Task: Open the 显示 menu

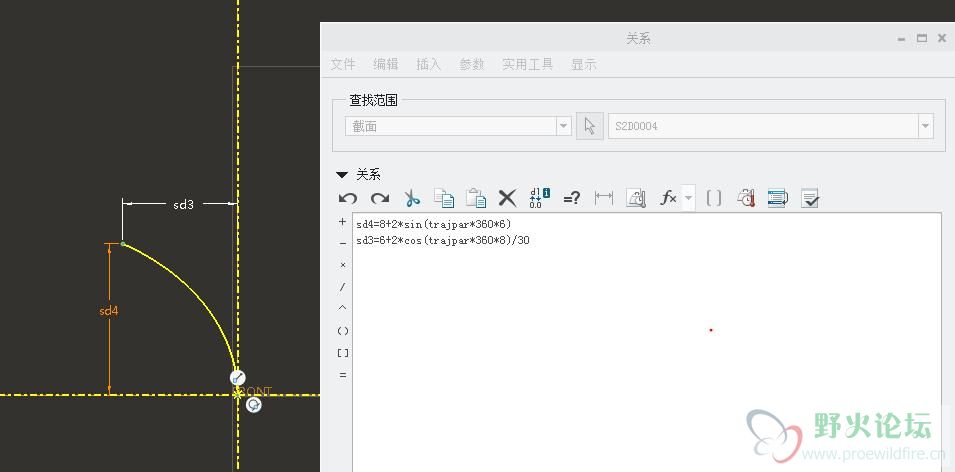Action: [583, 64]
